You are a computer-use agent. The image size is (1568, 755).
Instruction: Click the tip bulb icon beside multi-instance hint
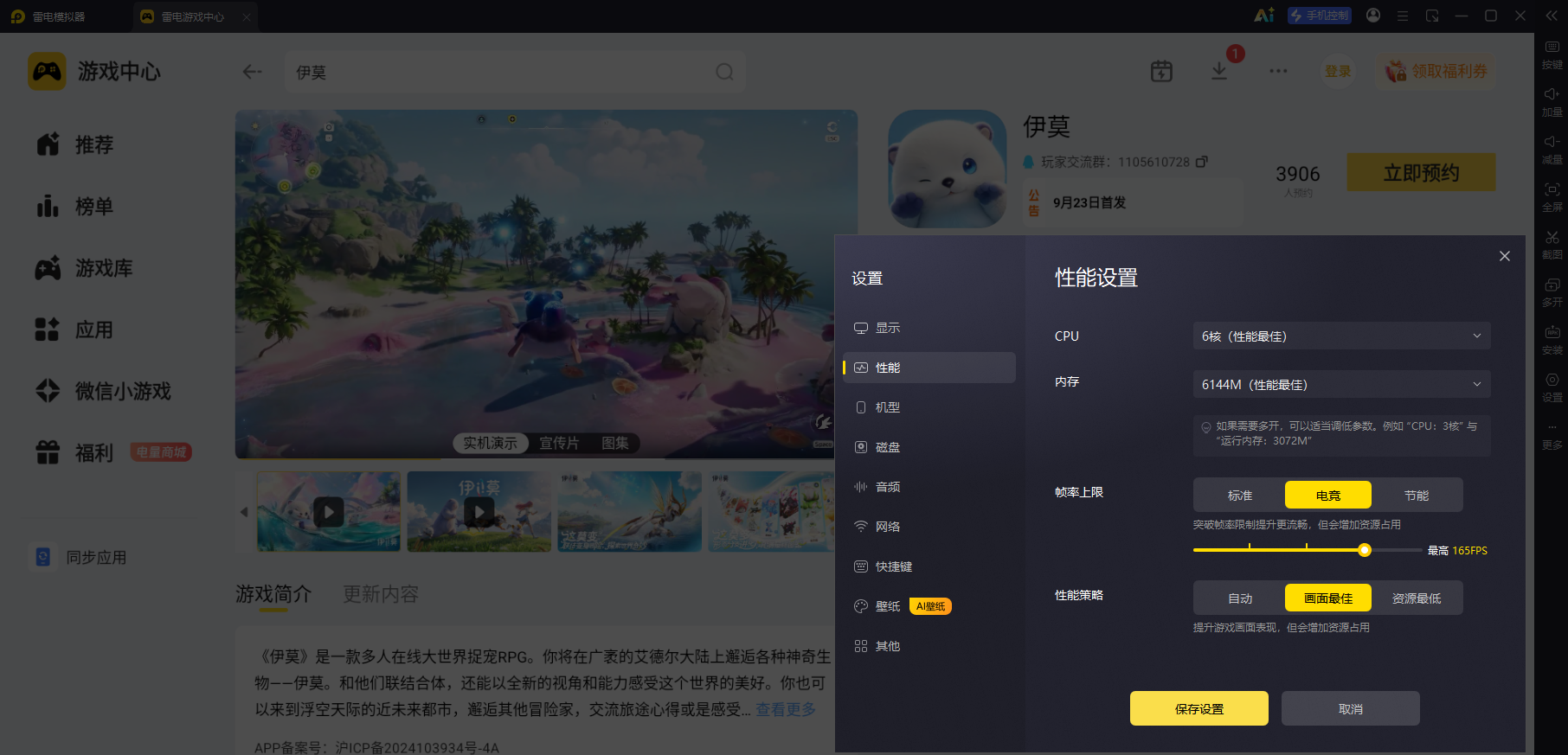tap(1205, 427)
